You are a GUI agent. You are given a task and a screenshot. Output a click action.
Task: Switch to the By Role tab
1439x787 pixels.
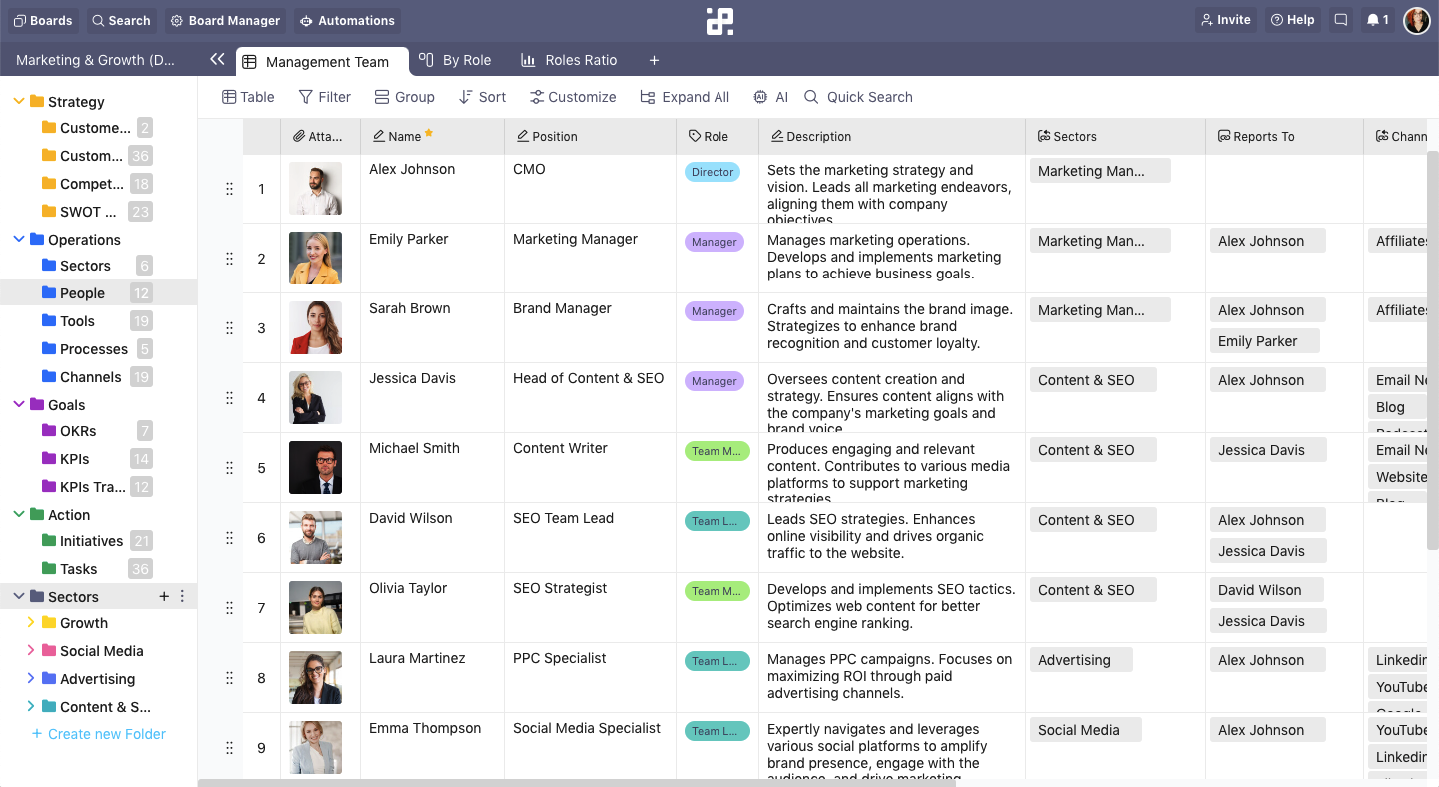(x=455, y=60)
